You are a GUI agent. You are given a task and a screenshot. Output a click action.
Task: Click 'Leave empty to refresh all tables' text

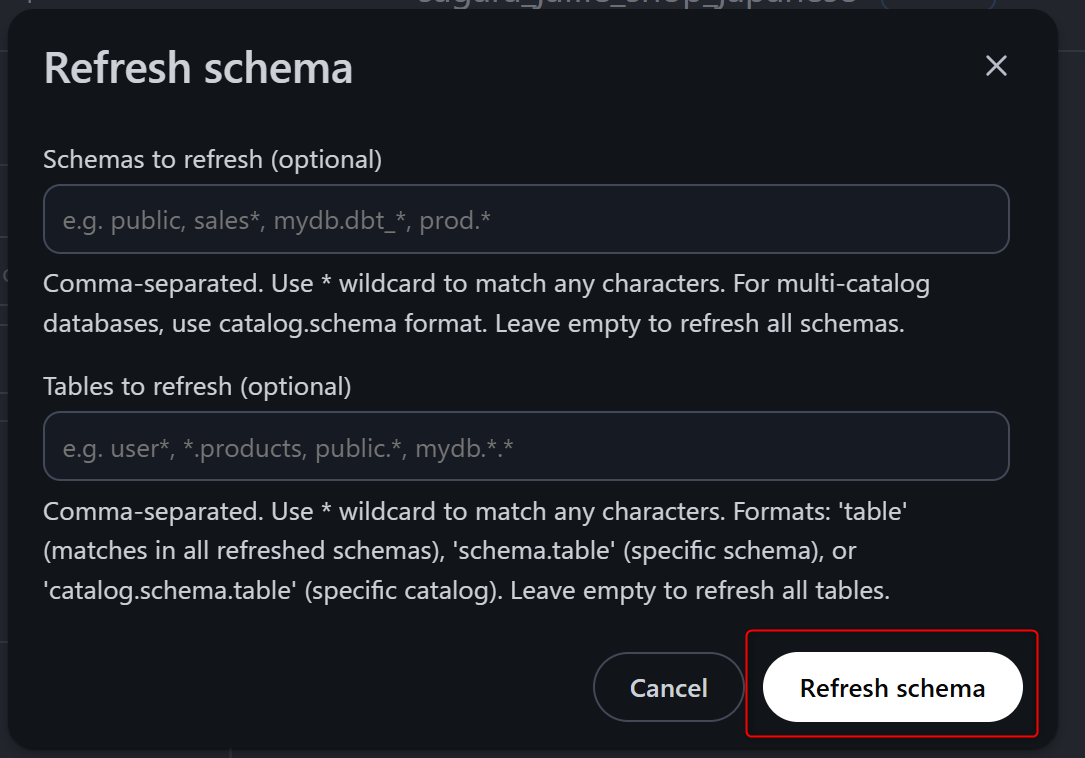point(700,590)
